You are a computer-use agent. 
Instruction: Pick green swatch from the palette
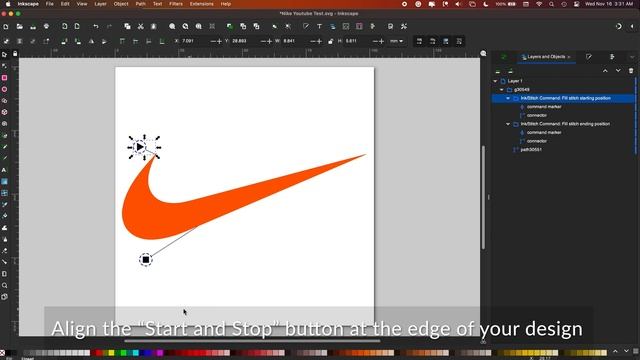[123, 353]
